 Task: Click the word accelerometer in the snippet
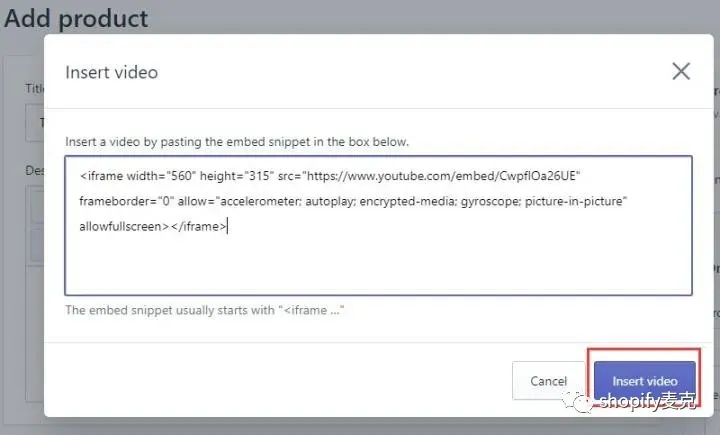click(x=260, y=201)
